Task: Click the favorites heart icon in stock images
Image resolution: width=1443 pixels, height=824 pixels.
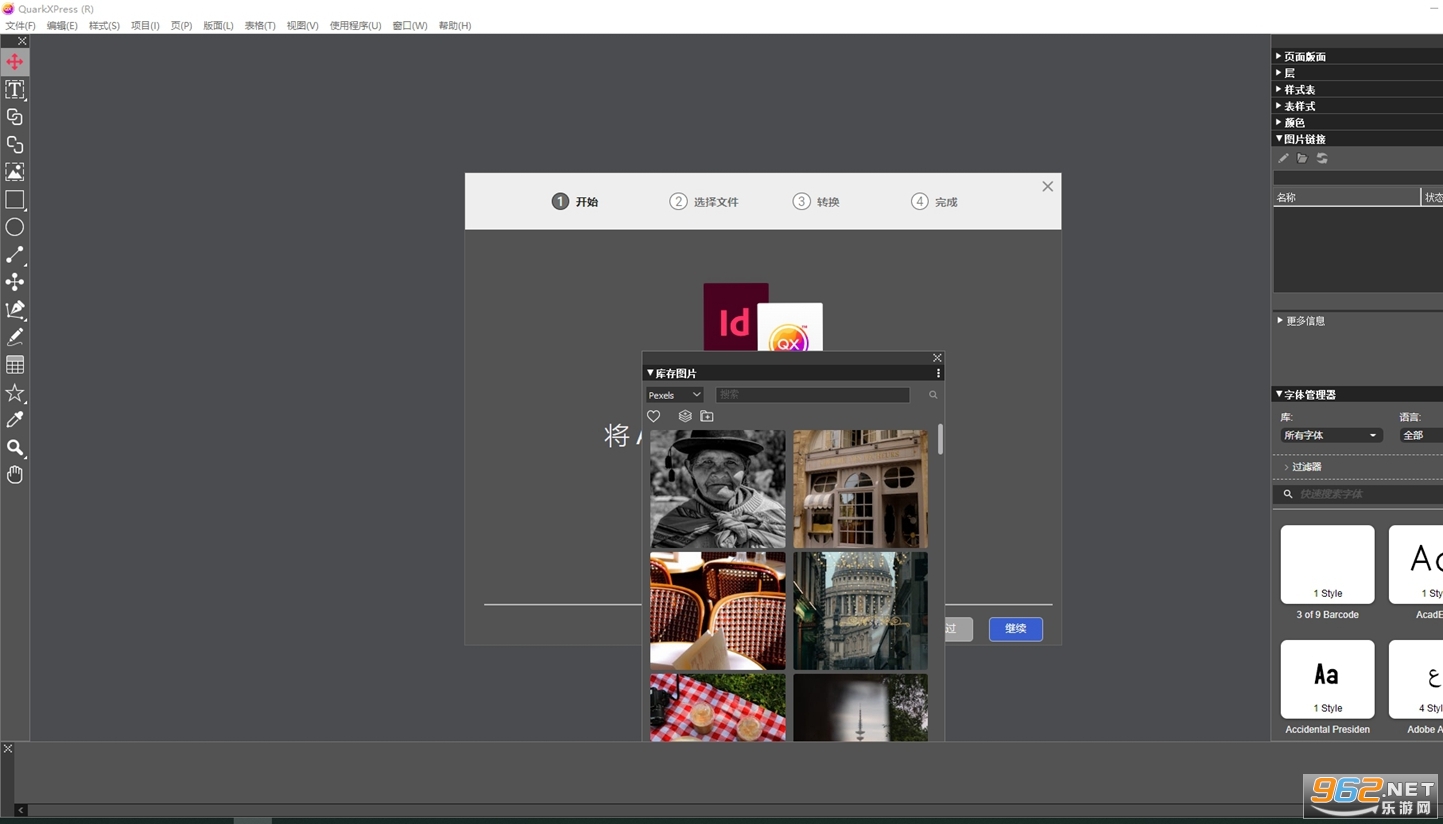Action: [x=654, y=416]
